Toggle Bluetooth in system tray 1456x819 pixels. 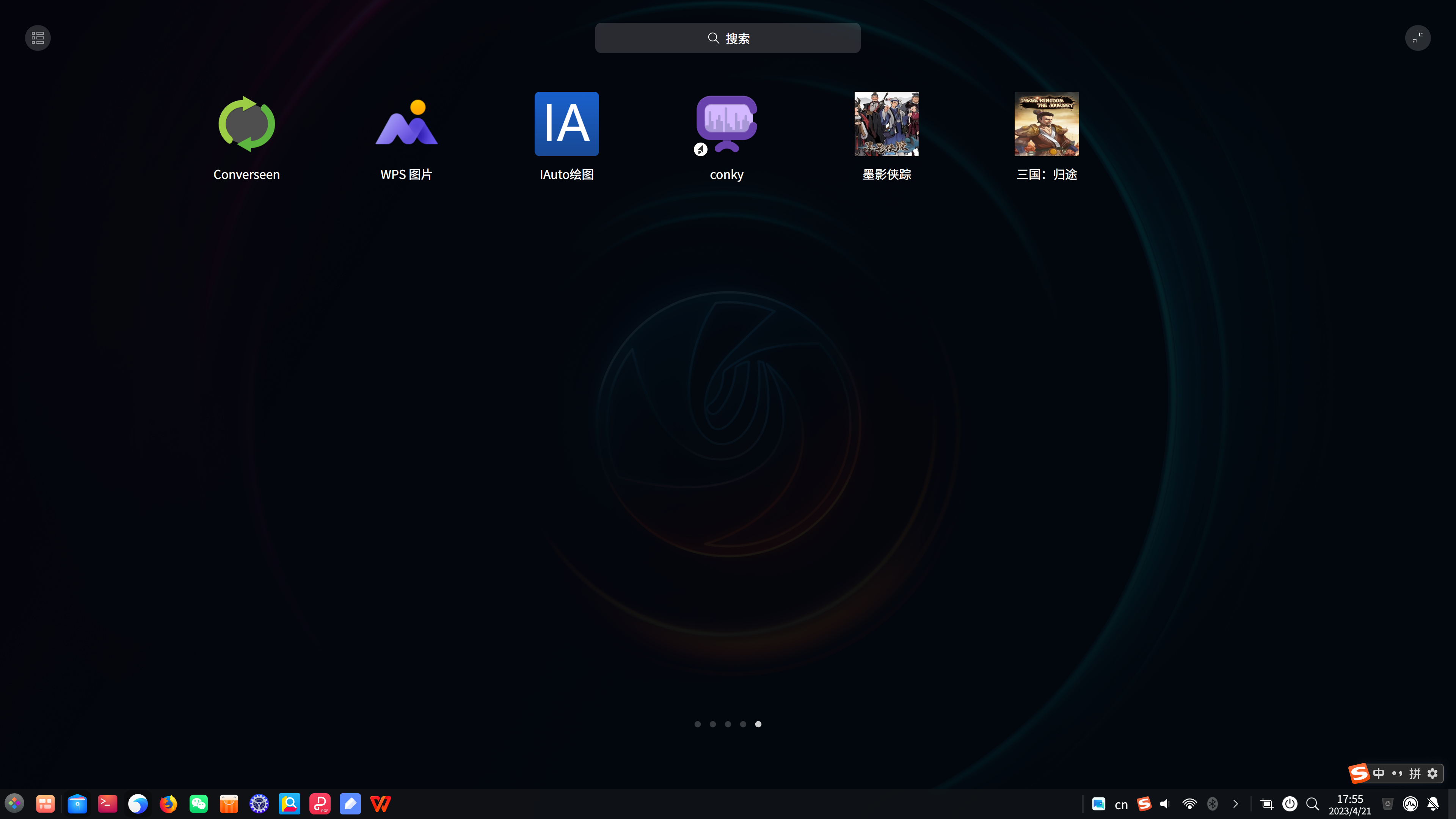coord(1212,804)
